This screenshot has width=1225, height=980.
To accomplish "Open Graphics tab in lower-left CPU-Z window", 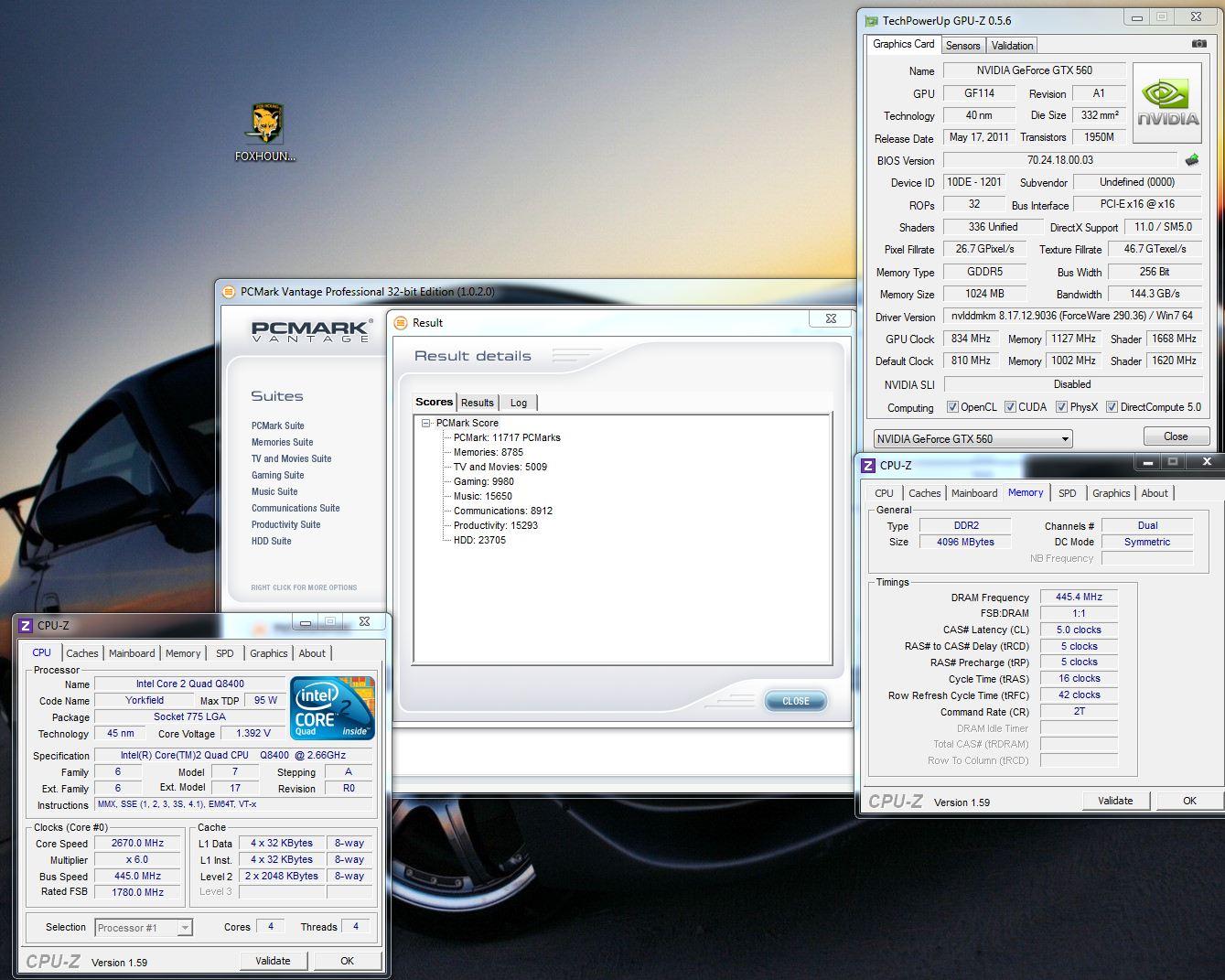I will 269,653.
